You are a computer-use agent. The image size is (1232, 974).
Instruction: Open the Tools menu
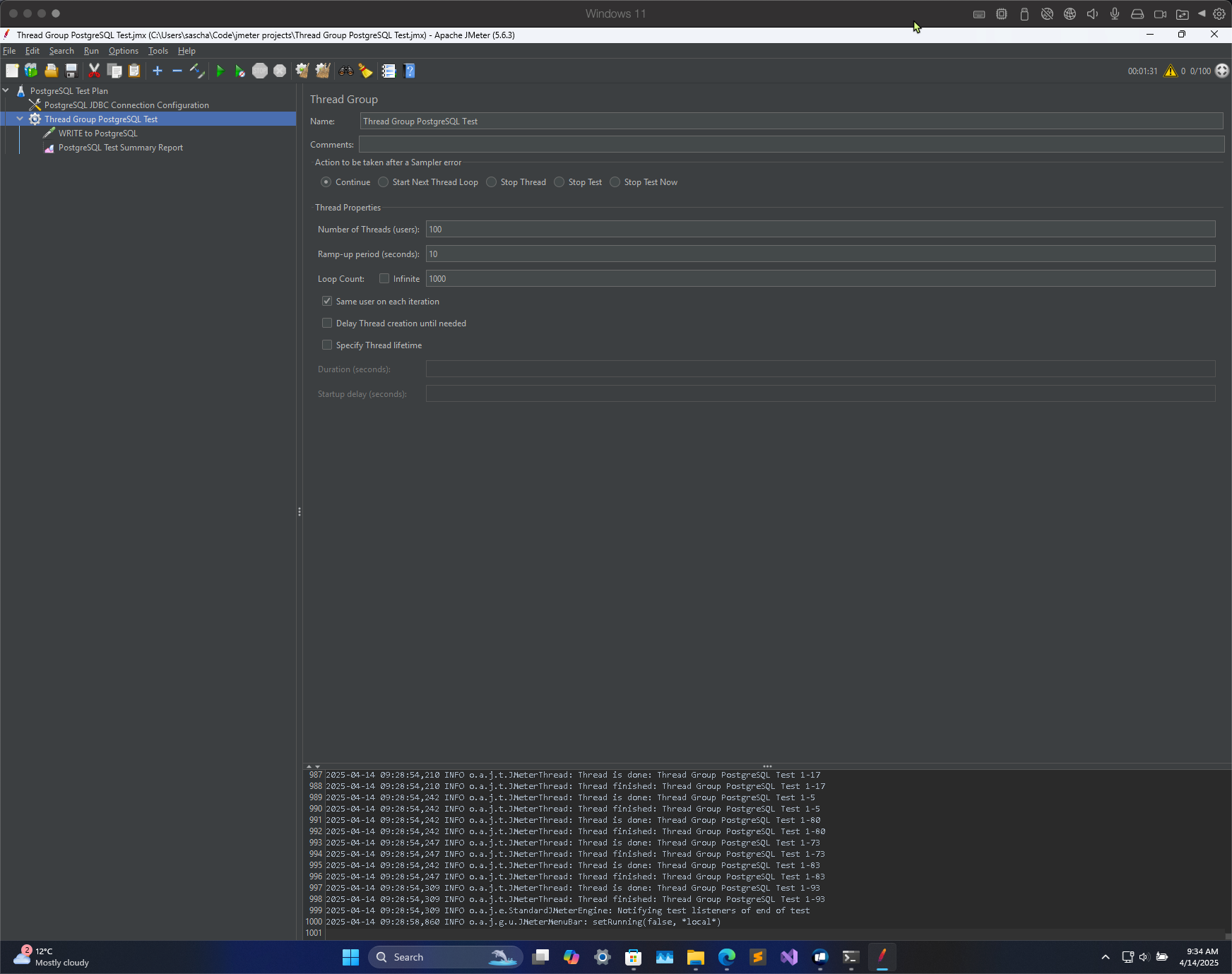tap(158, 51)
